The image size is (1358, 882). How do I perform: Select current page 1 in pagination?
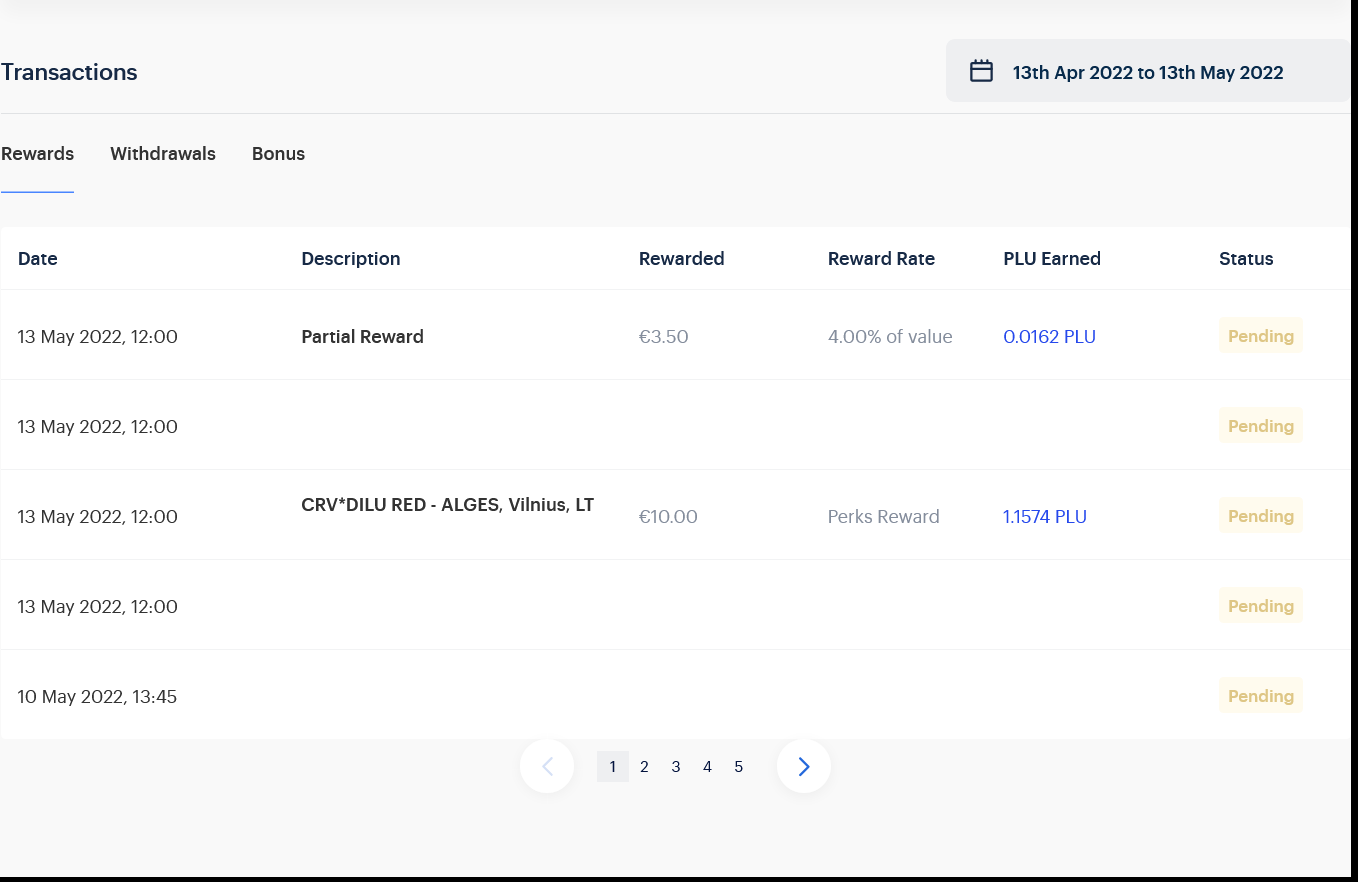click(613, 767)
